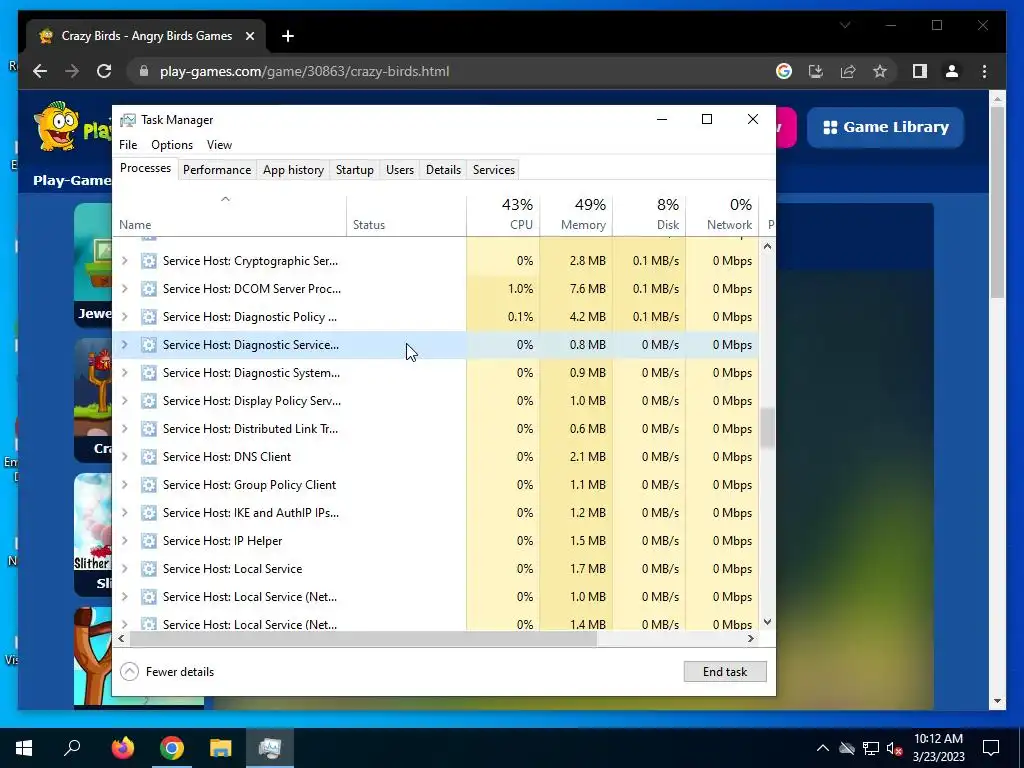The image size is (1024, 768).
Task: Expand Service Host: Display Policy Service row
Action: (x=125, y=401)
